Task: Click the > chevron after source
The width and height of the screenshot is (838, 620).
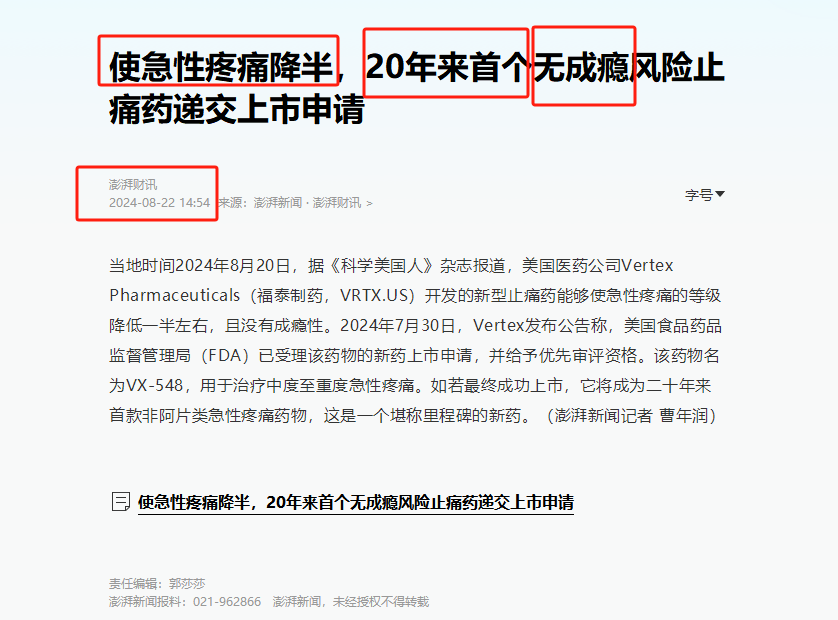Action: 369,204
